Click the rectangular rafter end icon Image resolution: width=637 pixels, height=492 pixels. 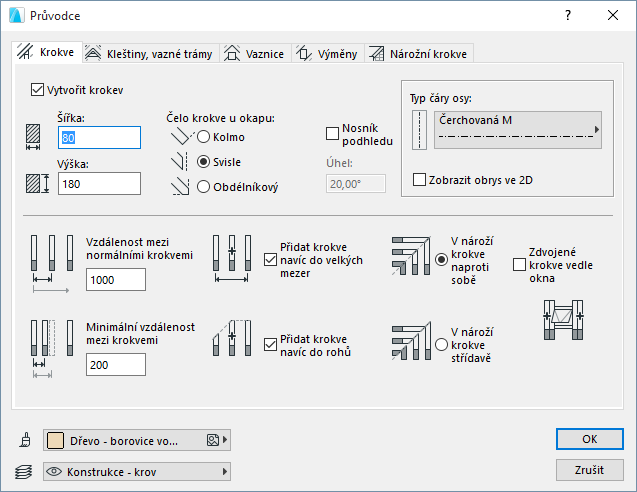point(180,185)
